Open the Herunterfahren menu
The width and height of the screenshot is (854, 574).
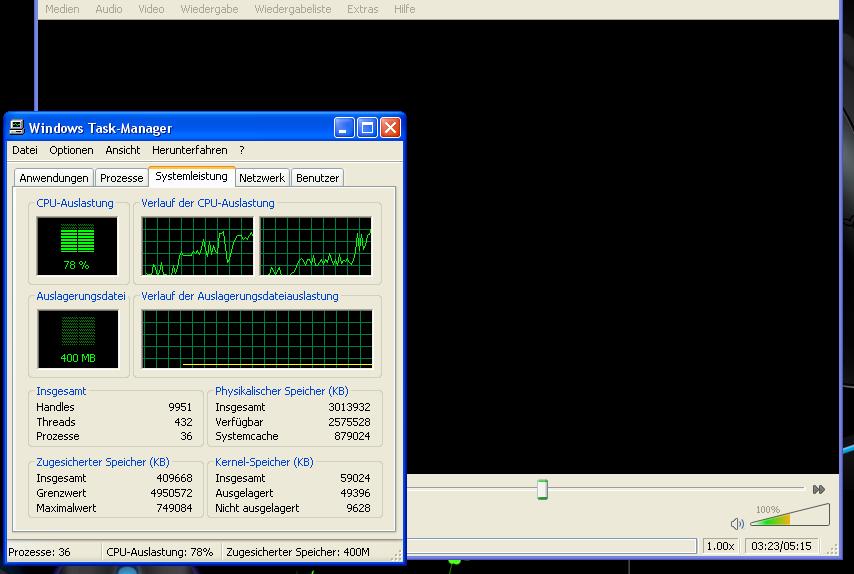[190, 150]
